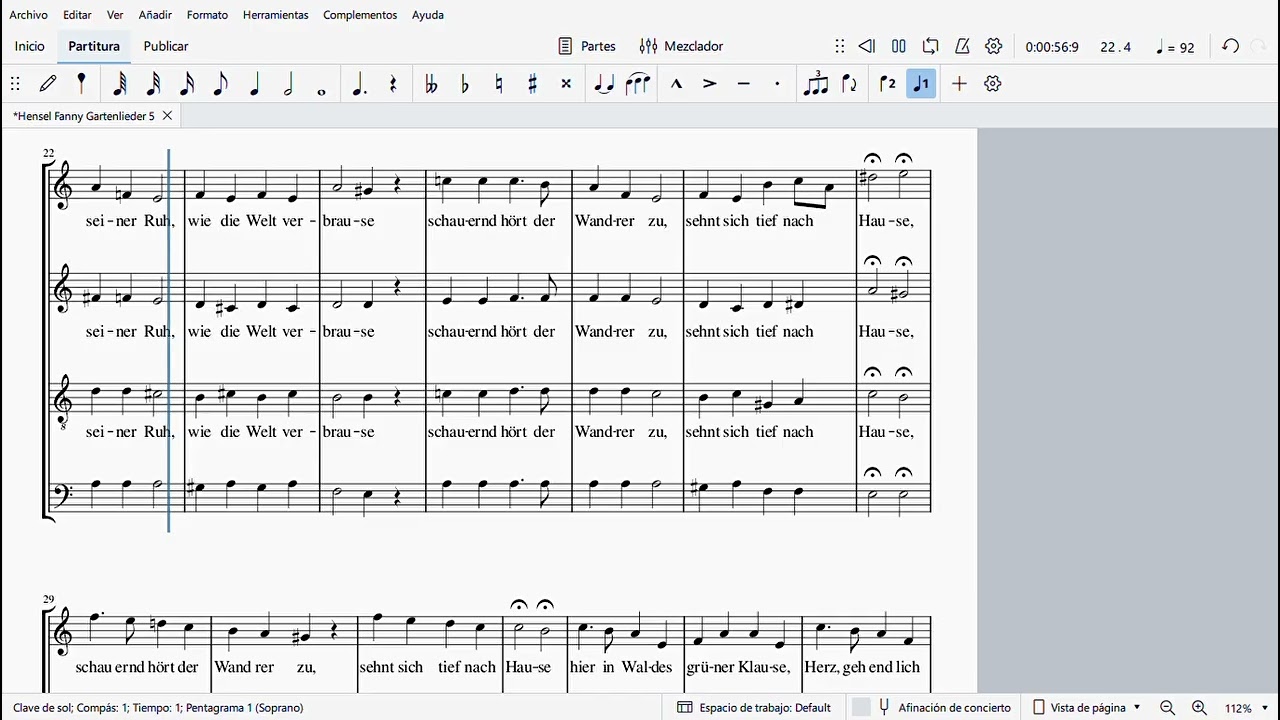Viewport: 1280px width, 720px height.
Task: Add the staccato articulation
Action: point(777,84)
